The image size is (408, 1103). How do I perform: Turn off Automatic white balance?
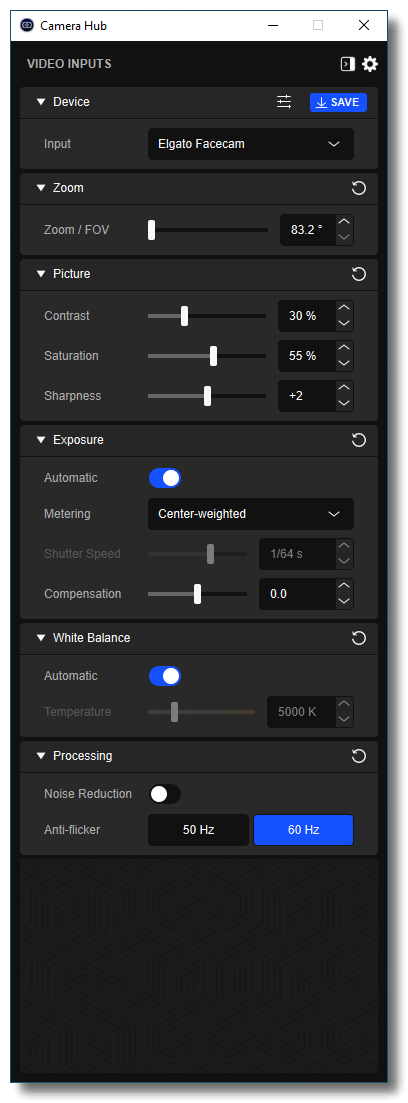165,676
